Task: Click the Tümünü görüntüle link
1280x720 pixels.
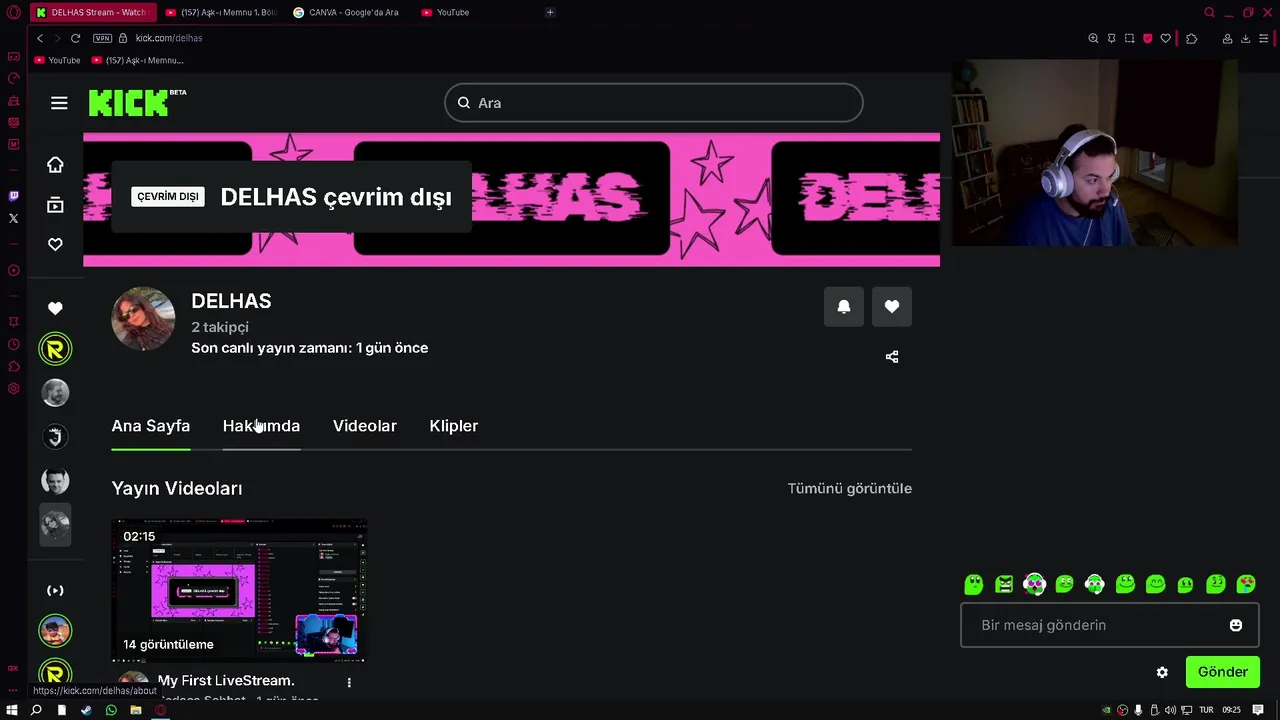Action: pyautogui.click(x=850, y=488)
